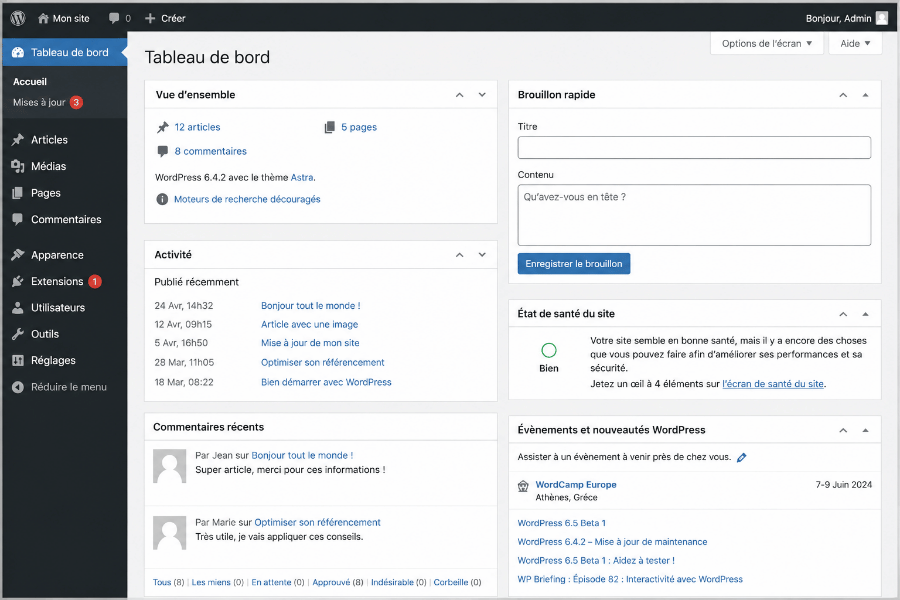Open l'écran de santé du site link
The image size is (900, 600).
(x=773, y=384)
